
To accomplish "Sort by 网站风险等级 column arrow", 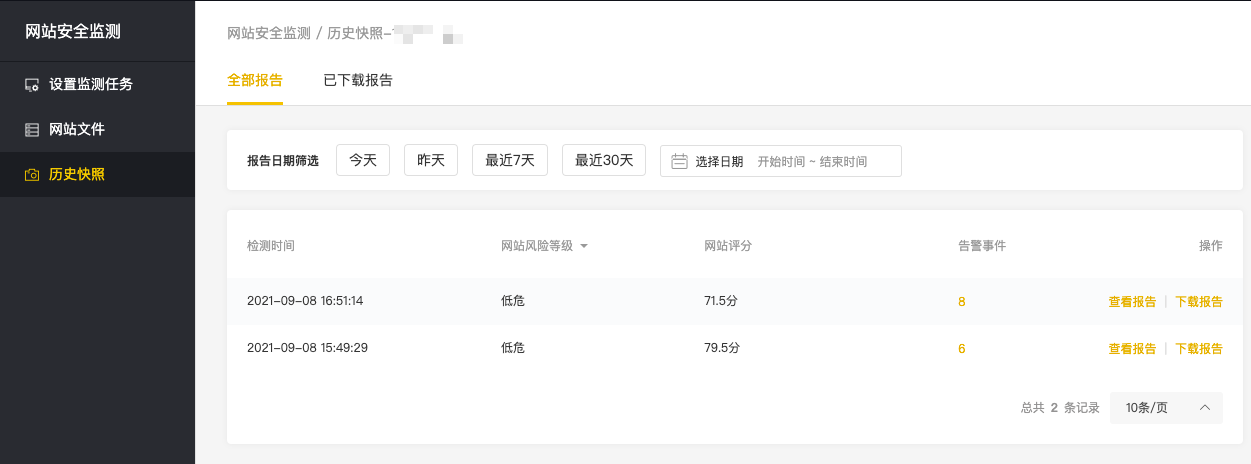I will (x=583, y=246).
